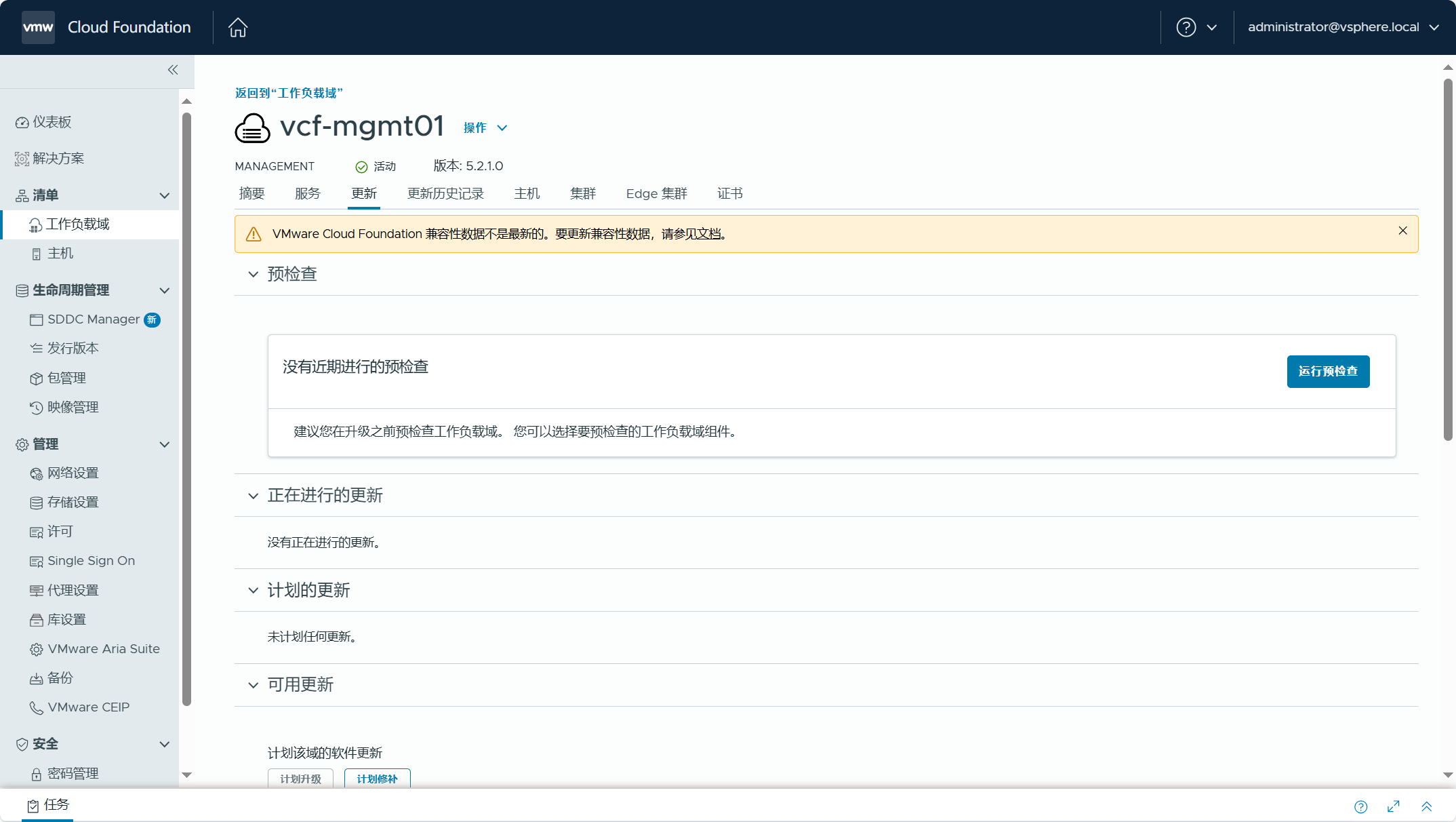
Task: Collapse the 可用更新 section
Action: point(254,685)
